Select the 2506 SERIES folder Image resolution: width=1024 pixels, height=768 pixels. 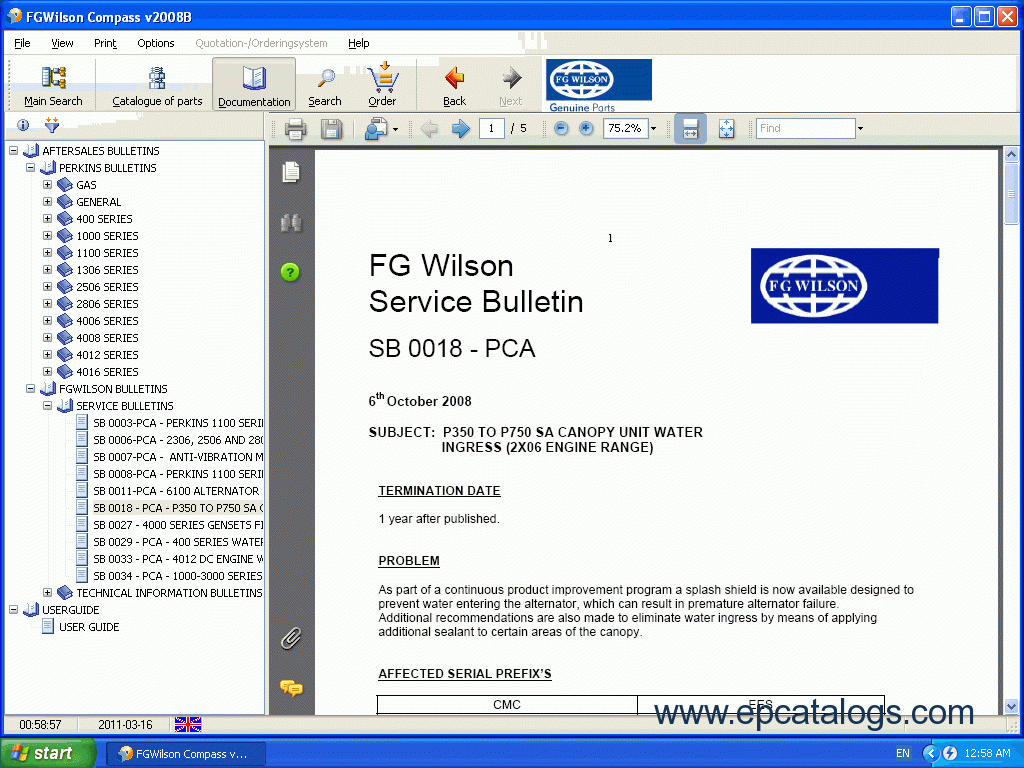[107, 287]
